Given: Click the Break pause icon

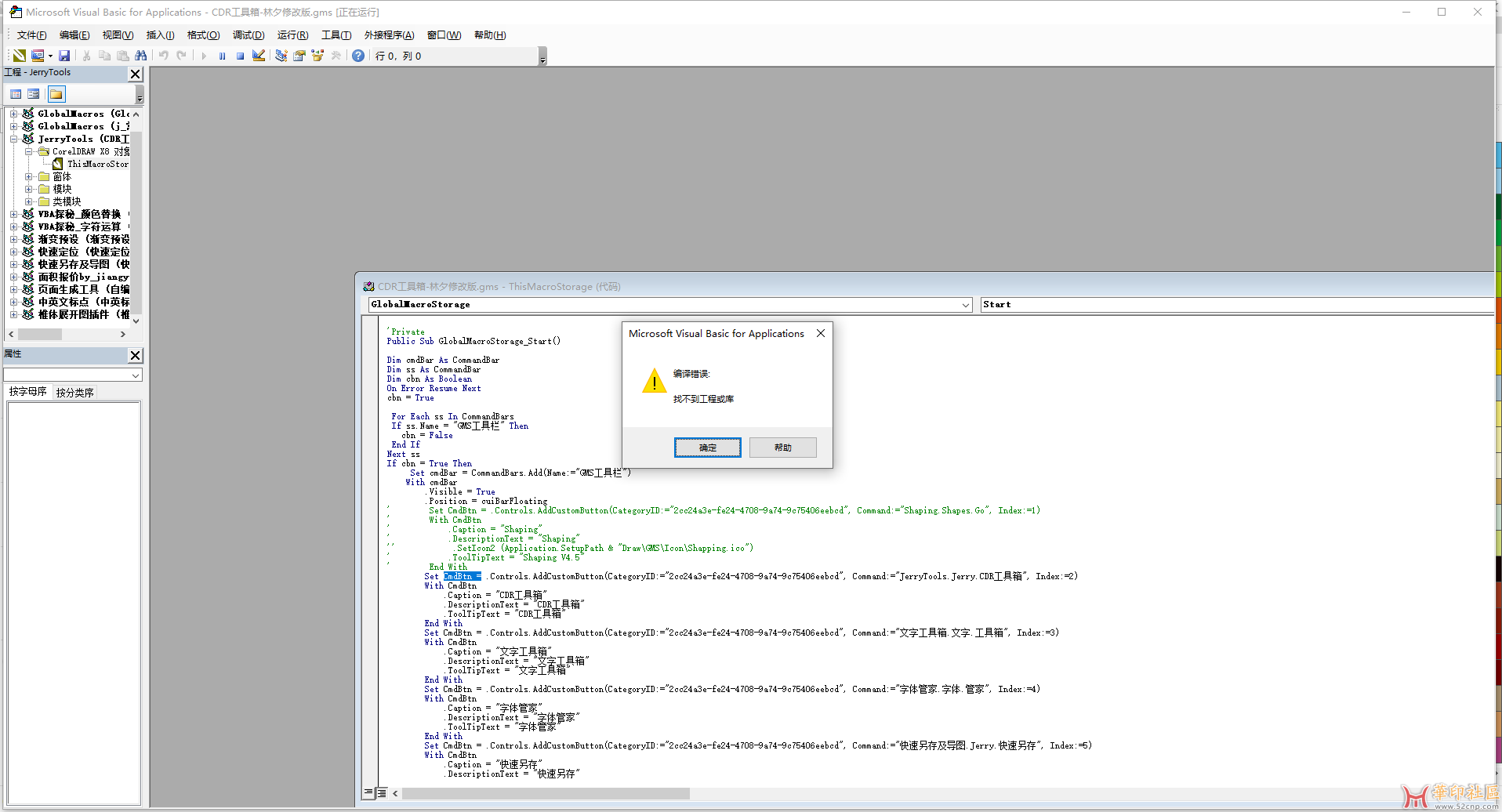Looking at the screenshot, I should 222,56.
